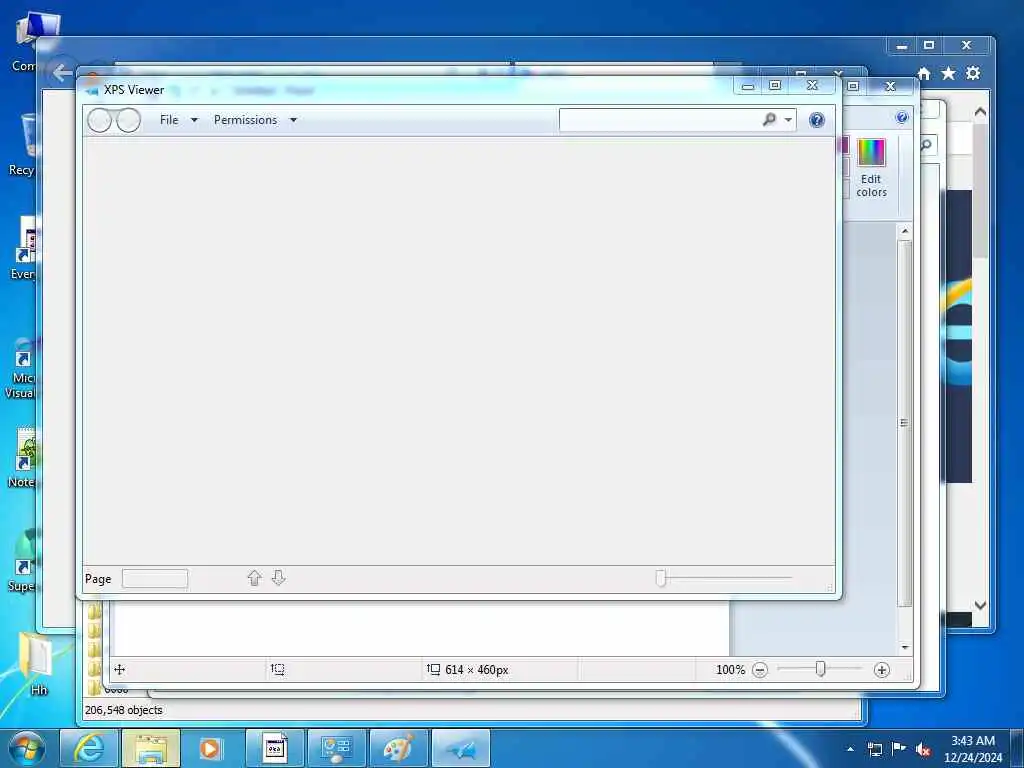Click the Paint zoom slider thumb
1024x768 pixels.
(x=820, y=669)
